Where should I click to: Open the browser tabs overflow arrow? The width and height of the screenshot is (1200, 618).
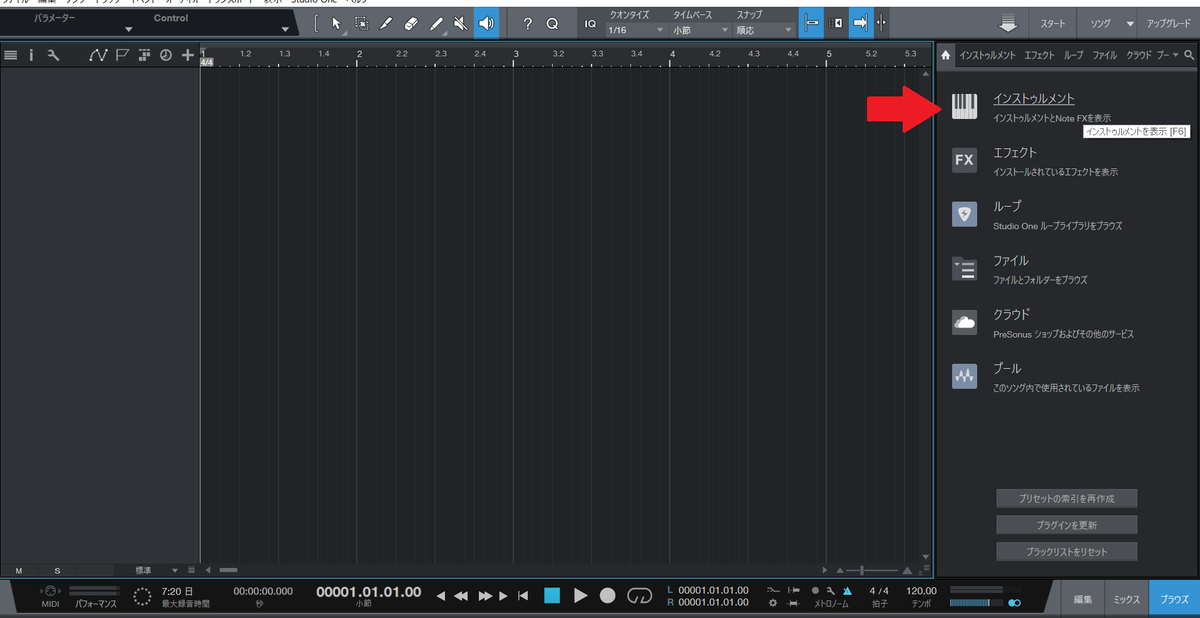[1176, 55]
